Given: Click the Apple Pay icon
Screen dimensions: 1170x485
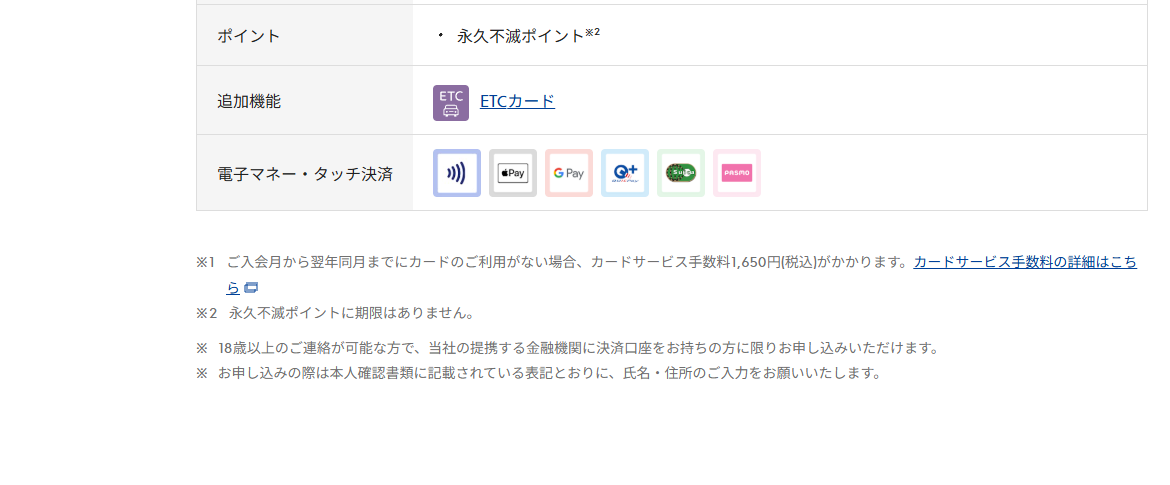Looking at the screenshot, I should pyautogui.click(x=513, y=173).
